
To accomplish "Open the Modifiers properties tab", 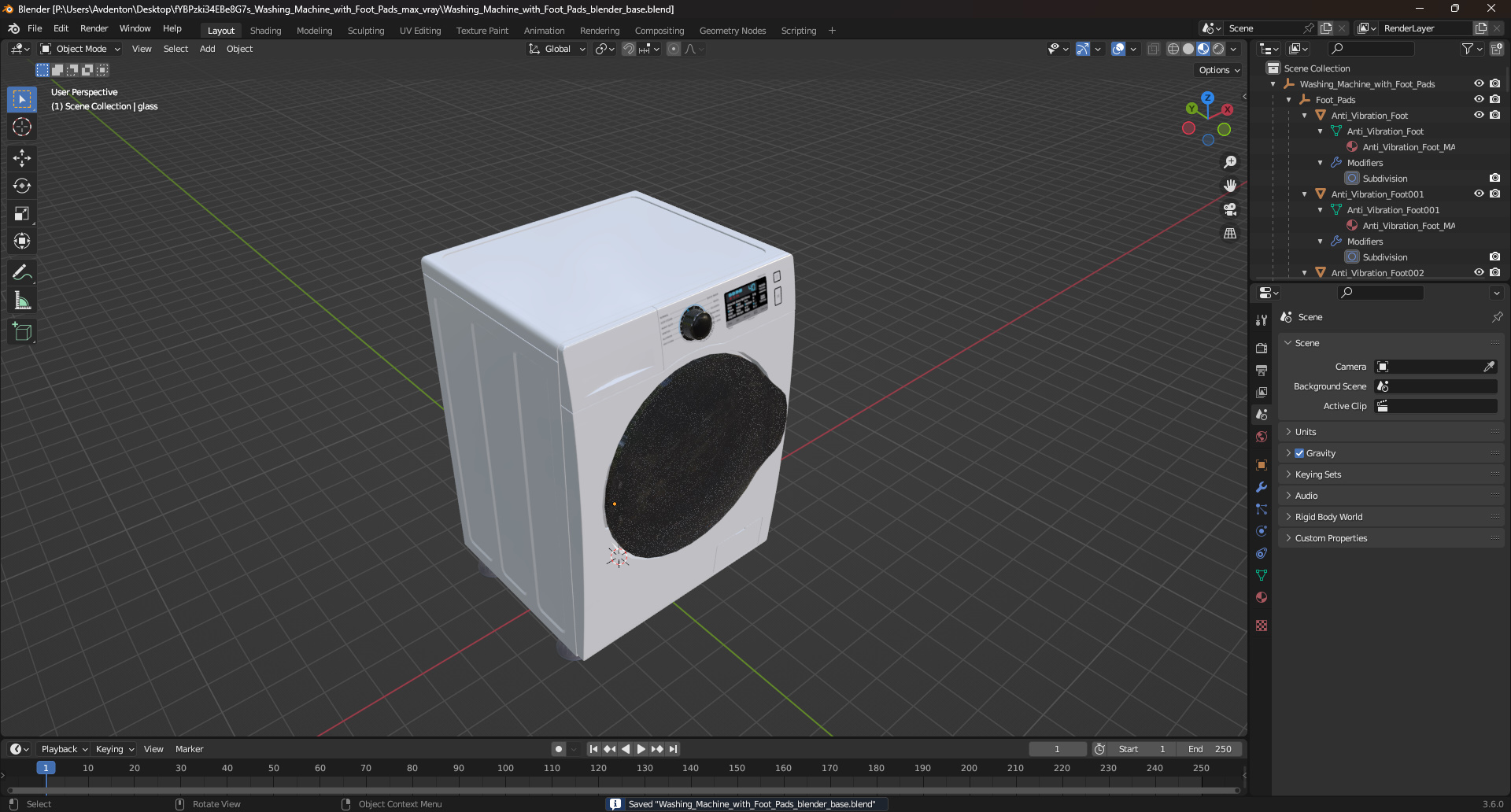I will 1262,487.
